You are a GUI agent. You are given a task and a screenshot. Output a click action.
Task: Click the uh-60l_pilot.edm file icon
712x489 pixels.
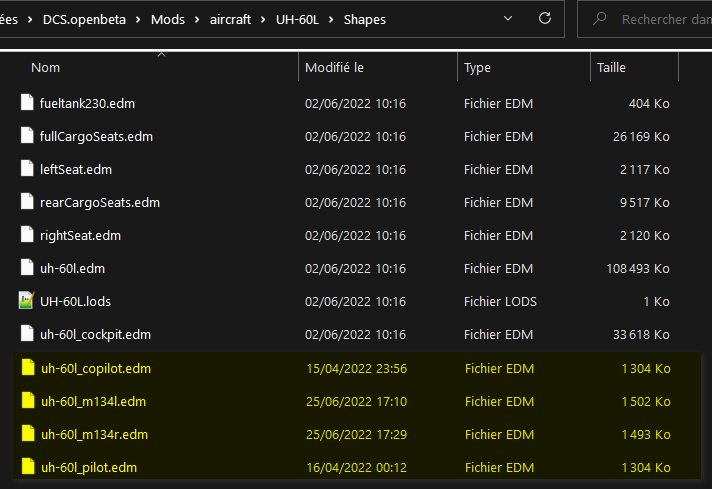(x=28, y=467)
